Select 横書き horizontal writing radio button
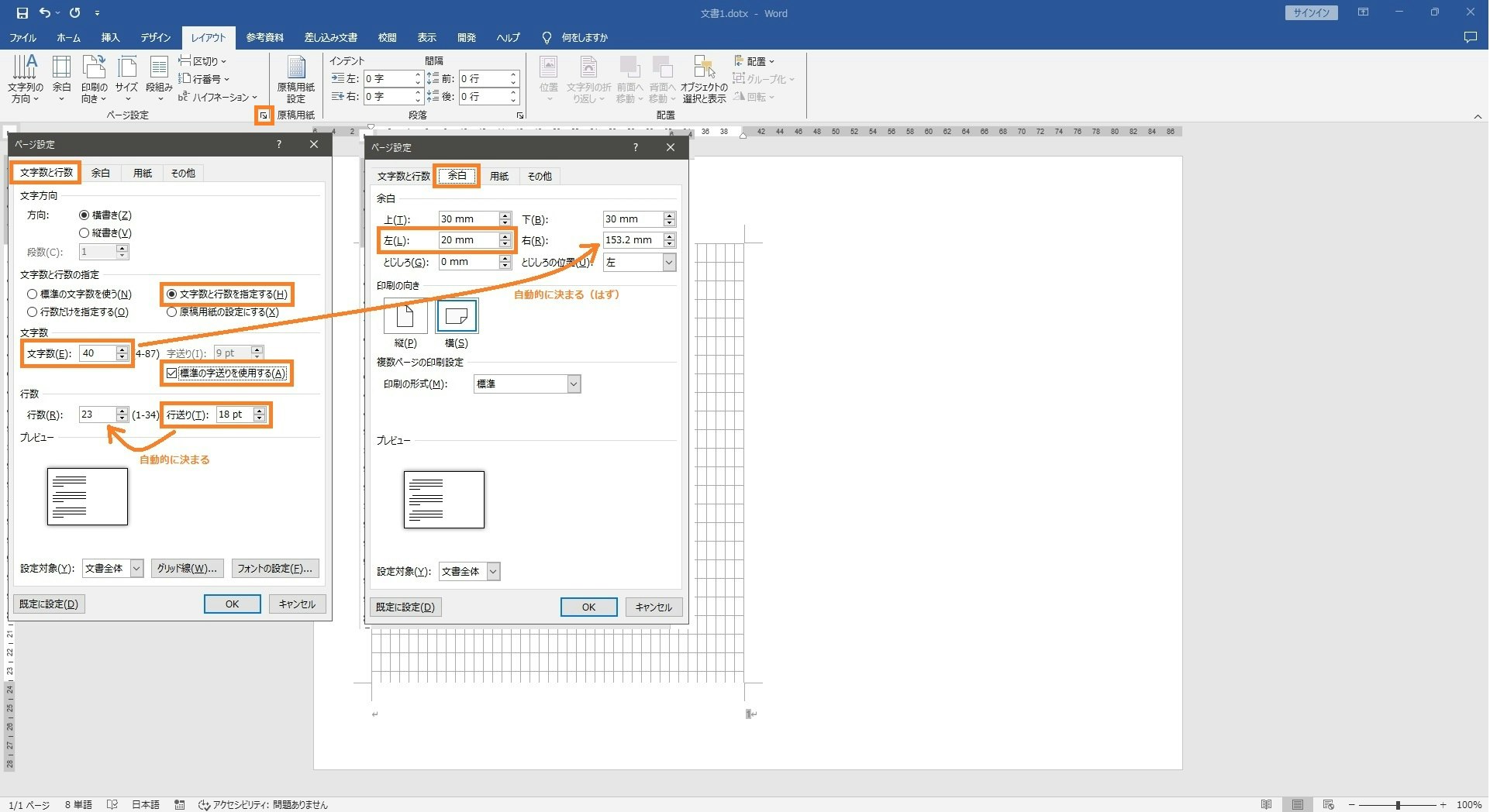Screen dimensions: 1490x812 coord(85,215)
